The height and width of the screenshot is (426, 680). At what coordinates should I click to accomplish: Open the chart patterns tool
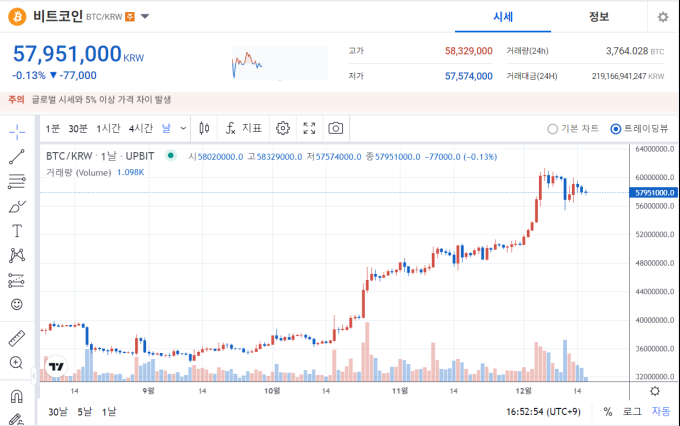click(17, 255)
